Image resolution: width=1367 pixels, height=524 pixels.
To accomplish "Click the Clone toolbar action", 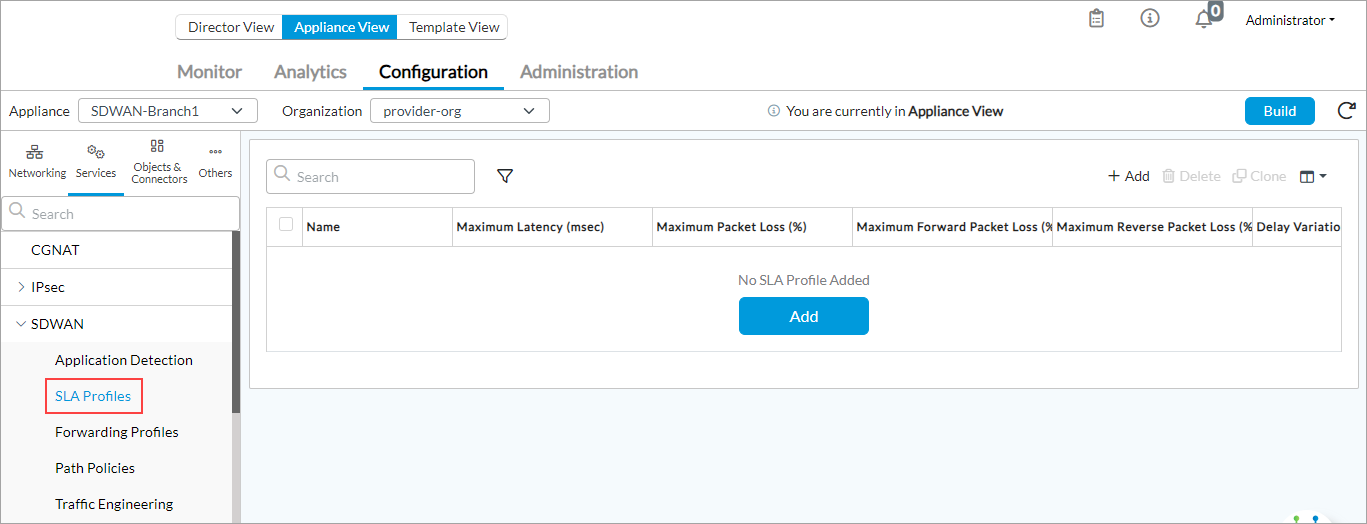I will (1259, 176).
